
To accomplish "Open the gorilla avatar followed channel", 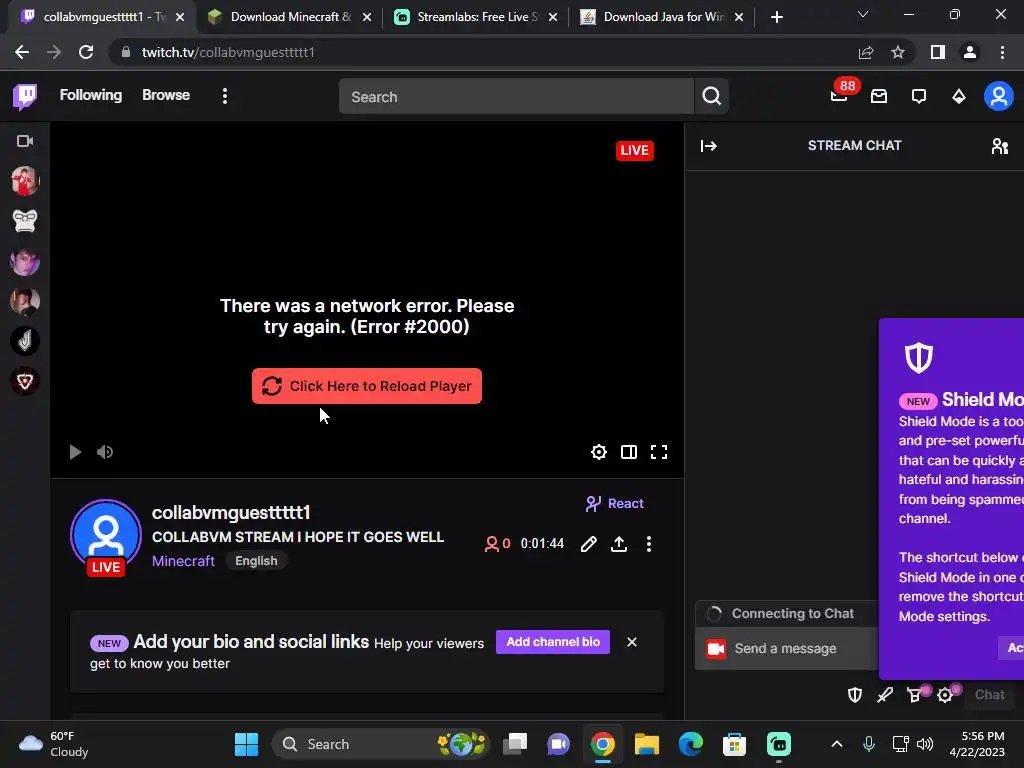I will click(x=25, y=221).
